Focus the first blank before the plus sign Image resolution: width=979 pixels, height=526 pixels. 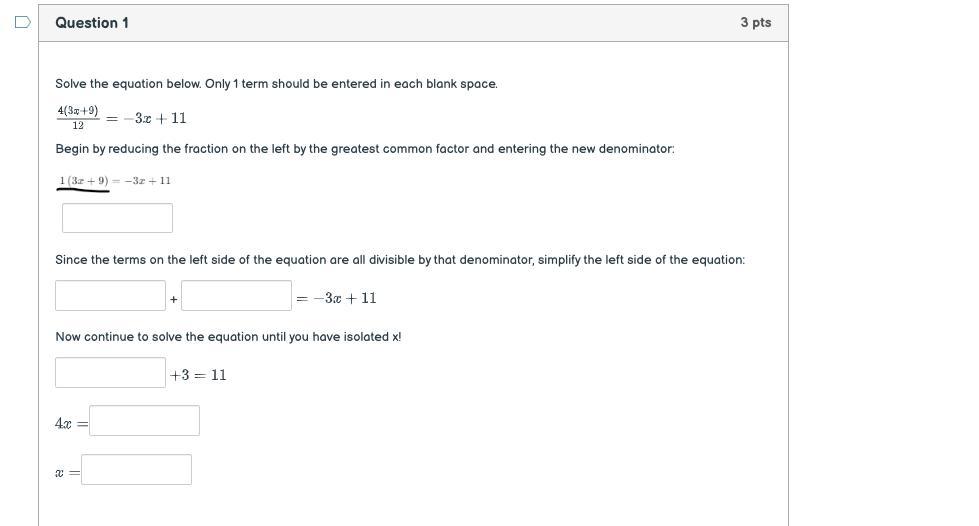point(110,296)
